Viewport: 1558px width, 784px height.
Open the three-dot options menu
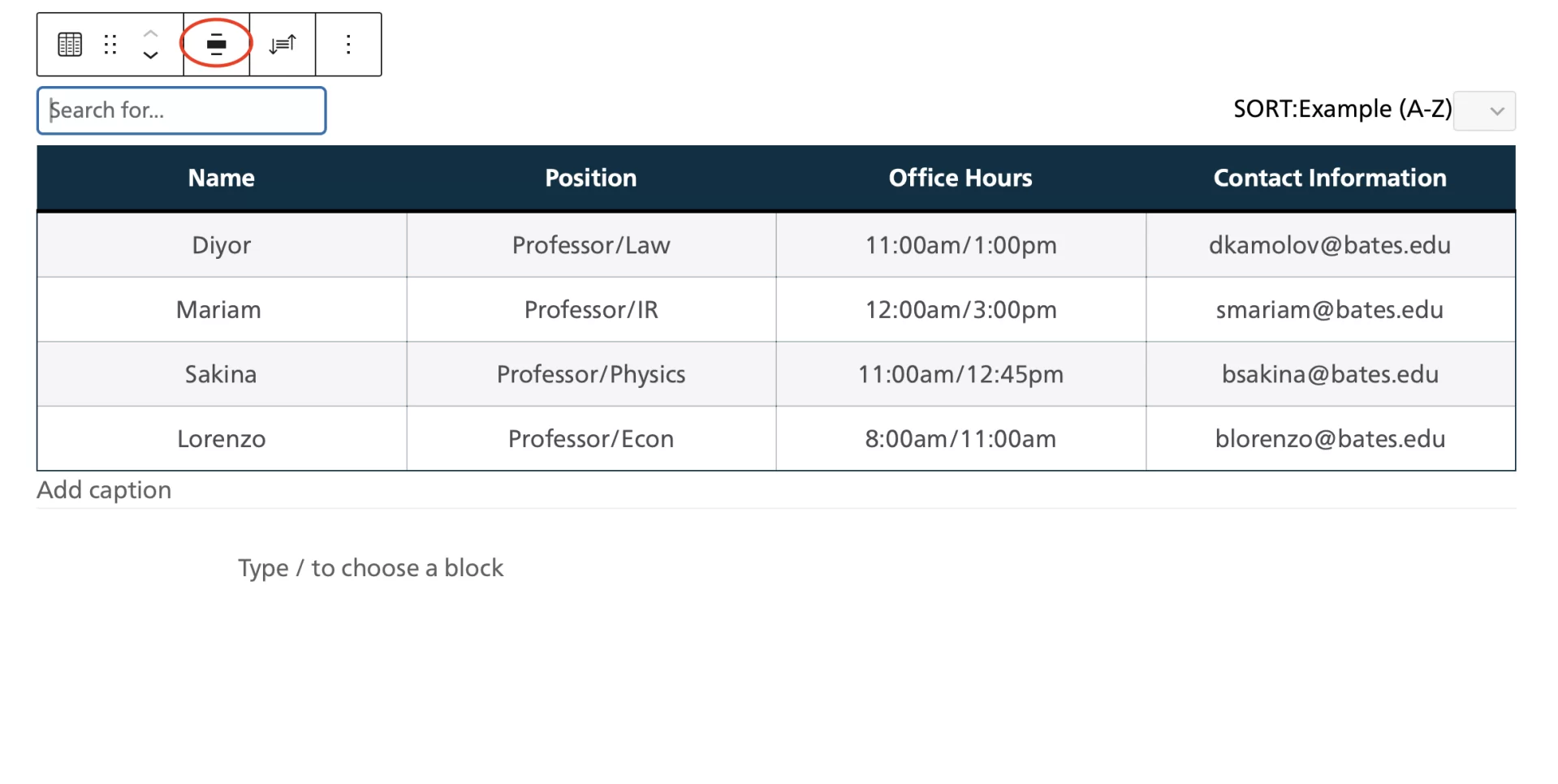click(x=348, y=45)
